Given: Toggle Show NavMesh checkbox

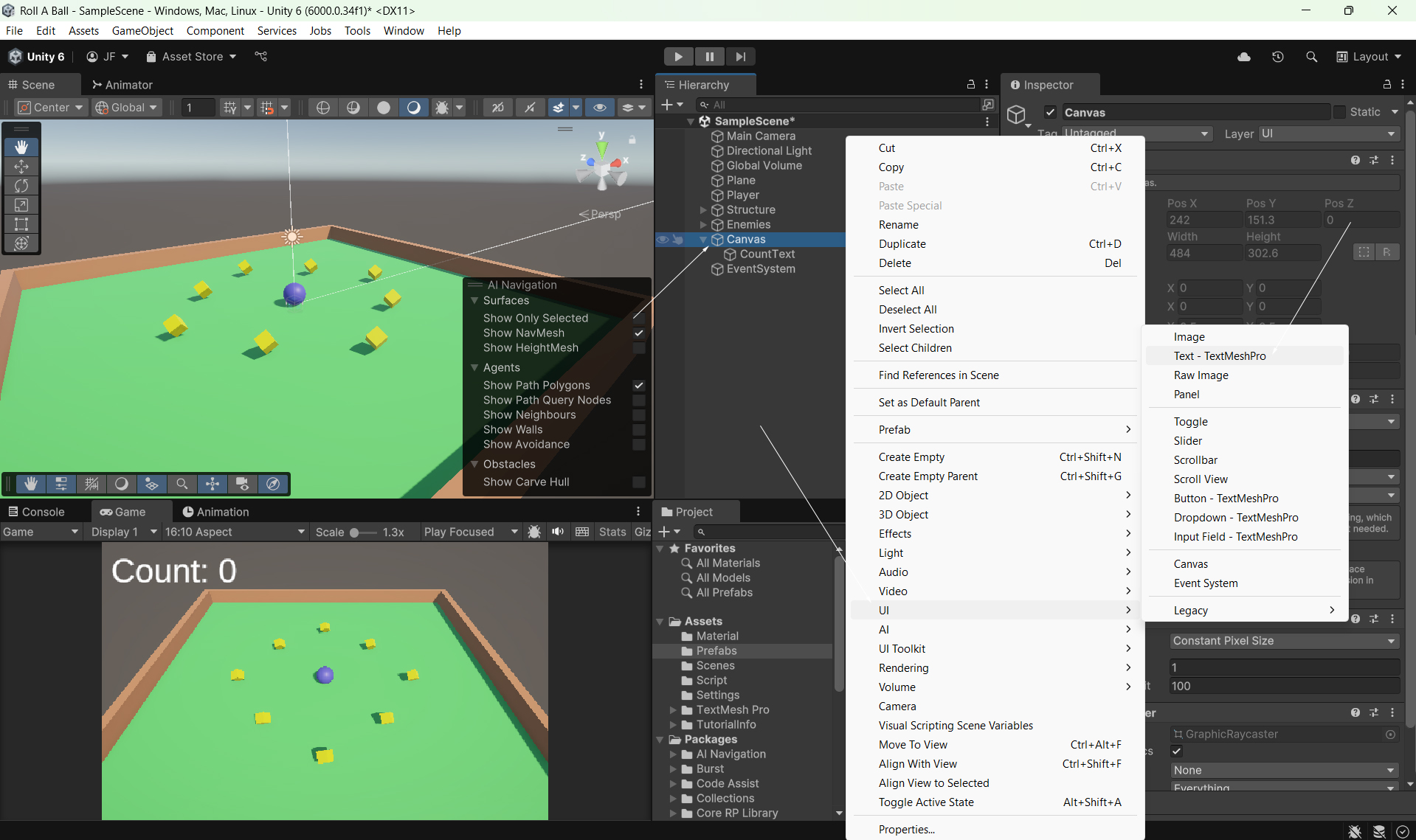Looking at the screenshot, I should tap(639, 333).
